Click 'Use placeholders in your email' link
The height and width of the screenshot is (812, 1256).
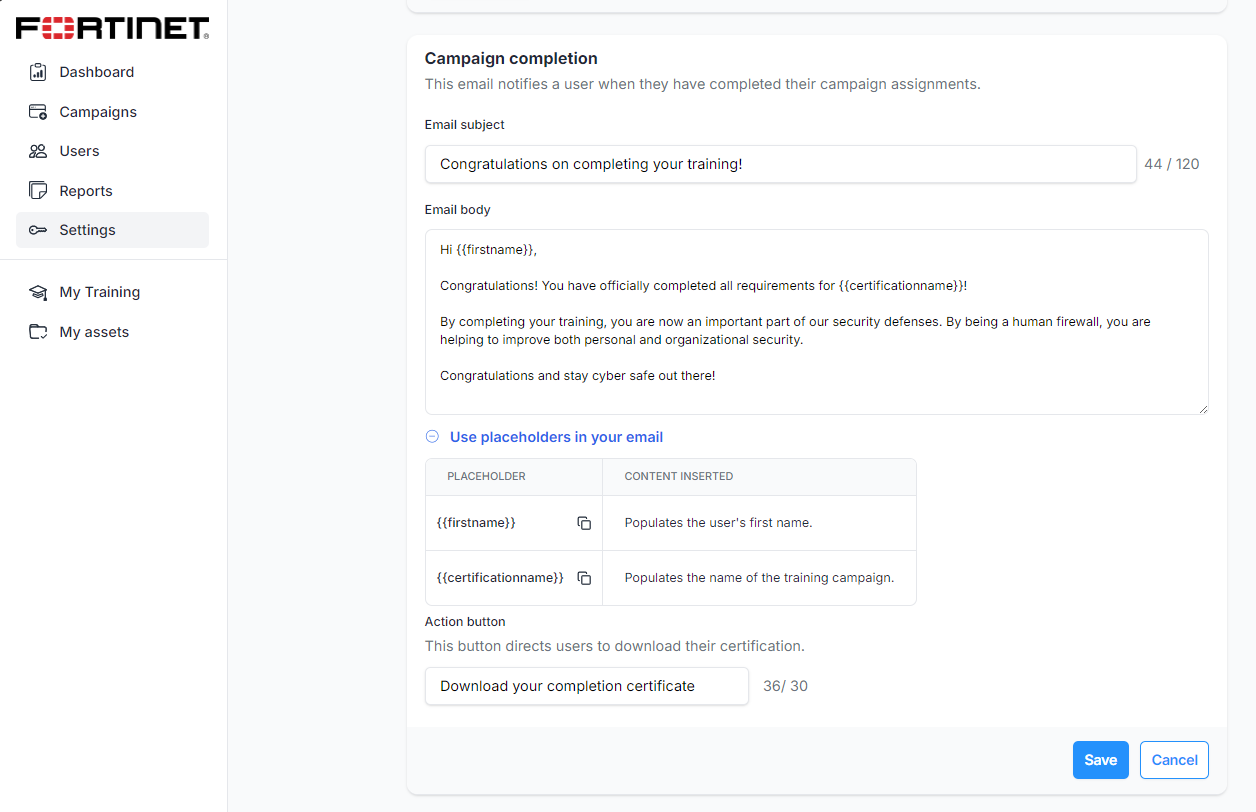coord(556,437)
